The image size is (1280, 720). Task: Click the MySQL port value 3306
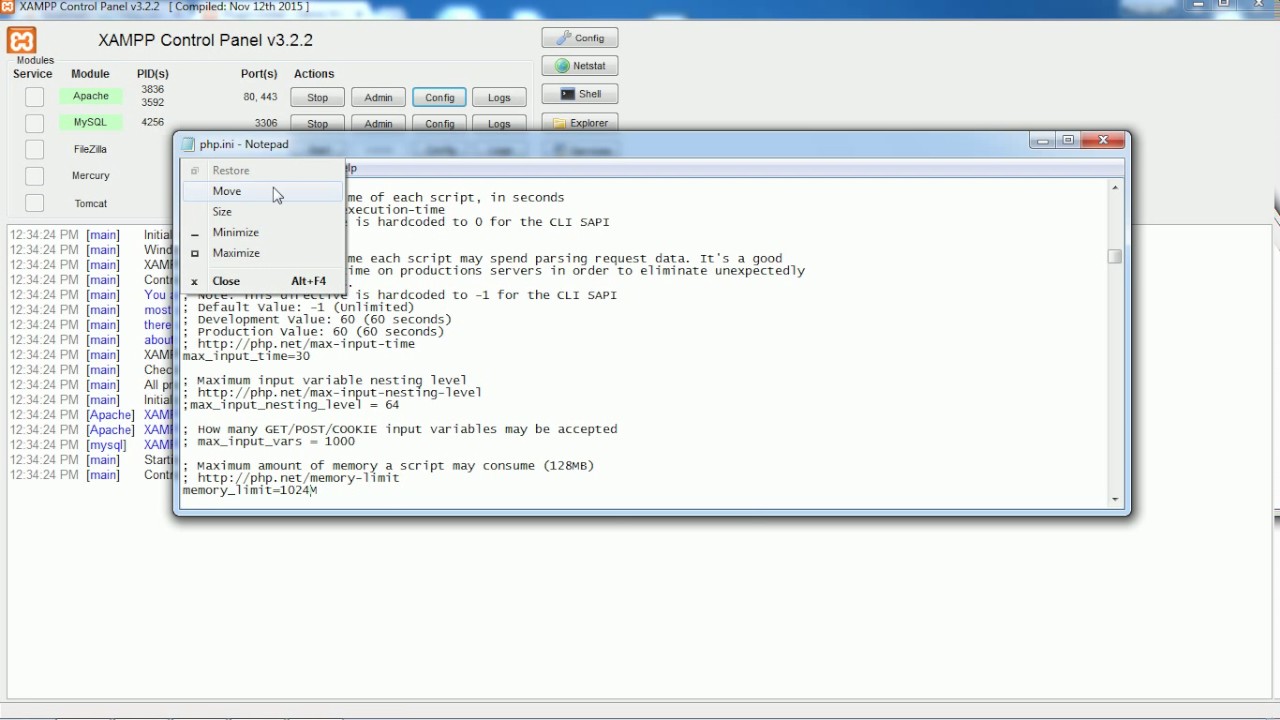[266, 123]
